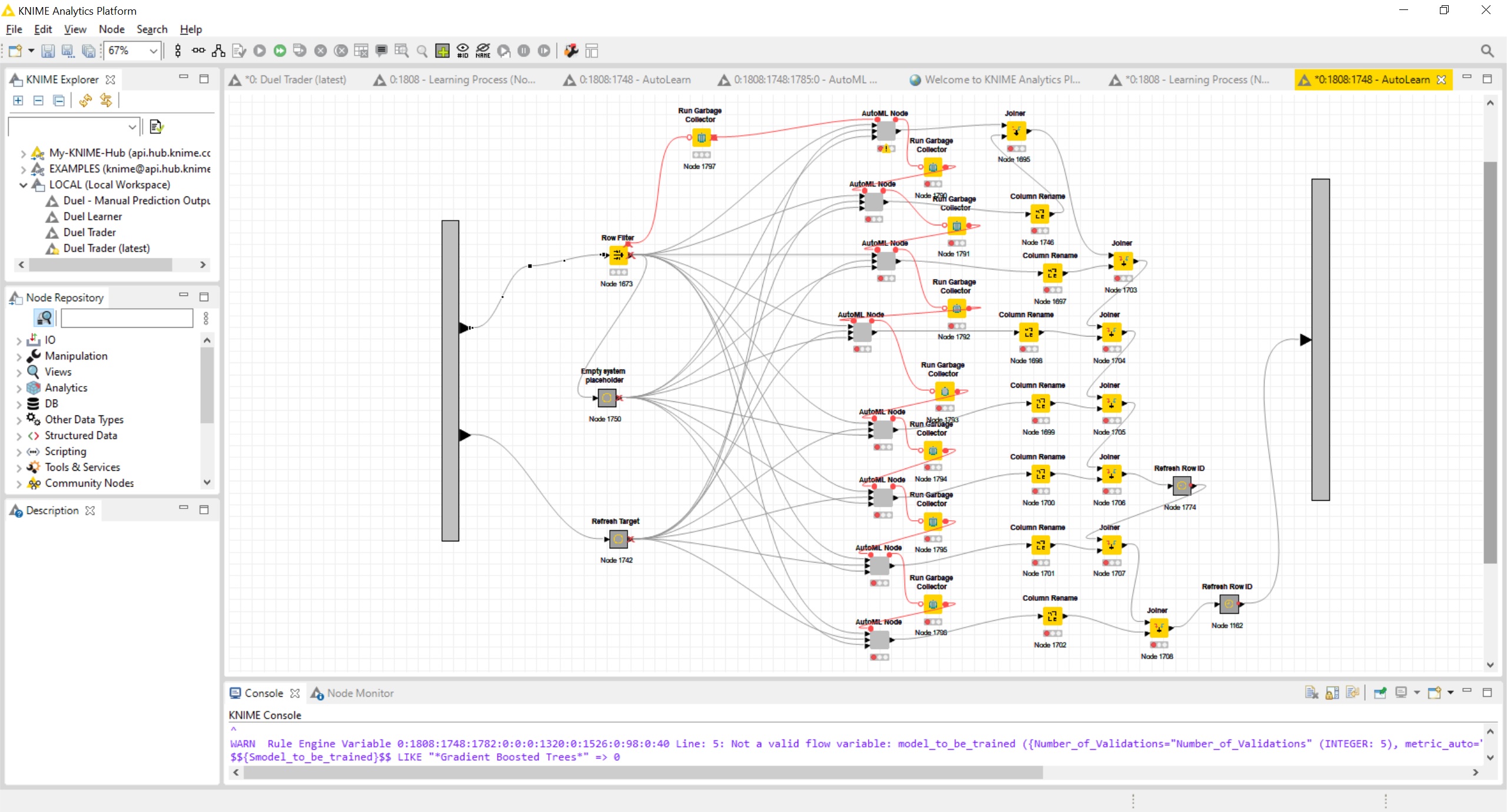Viewport: 1507px width, 812px height.
Task: Click the horizontal node alignment icon
Action: (198, 51)
